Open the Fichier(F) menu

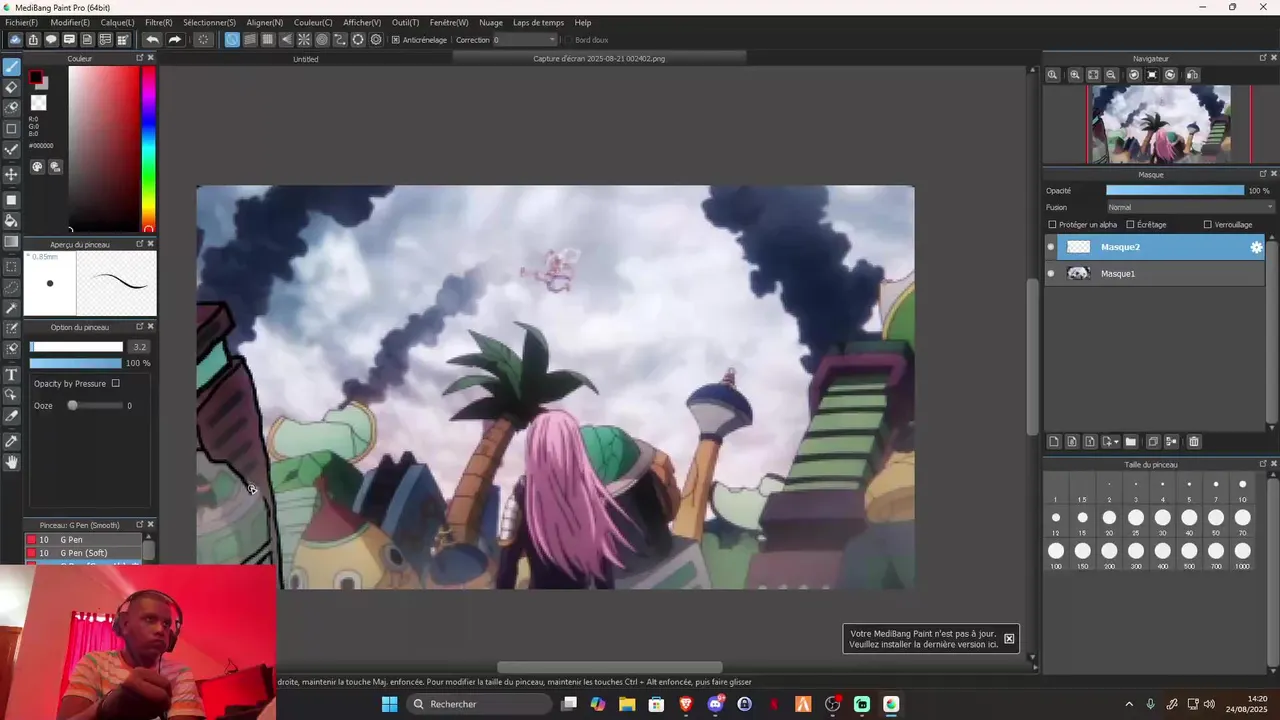(x=21, y=22)
